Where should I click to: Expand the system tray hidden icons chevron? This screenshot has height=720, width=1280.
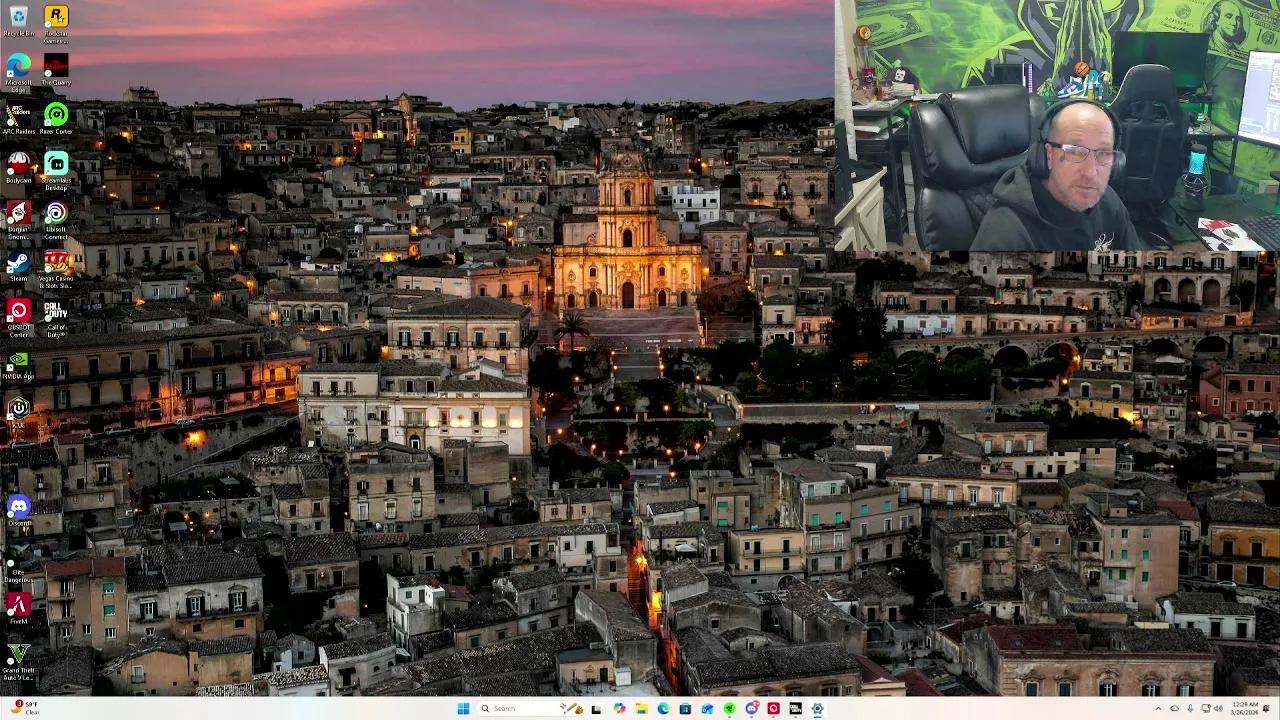[1158, 709]
